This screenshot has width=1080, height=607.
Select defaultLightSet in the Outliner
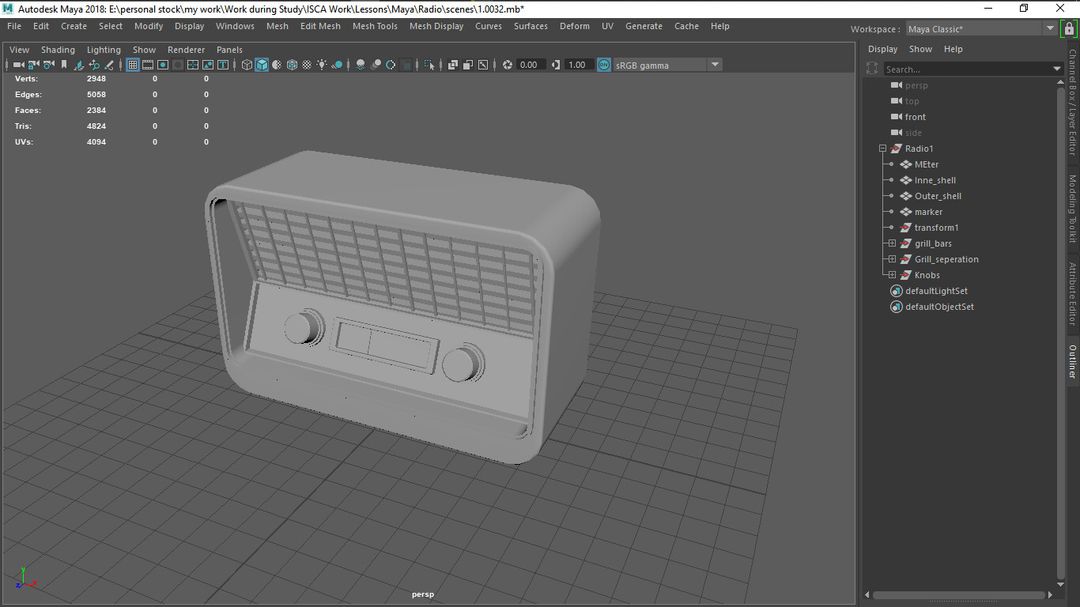point(936,291)
